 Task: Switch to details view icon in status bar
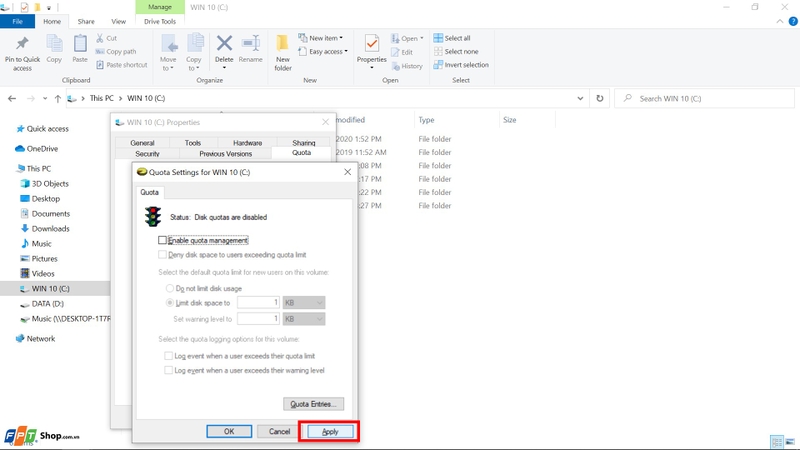coord(777,442)
